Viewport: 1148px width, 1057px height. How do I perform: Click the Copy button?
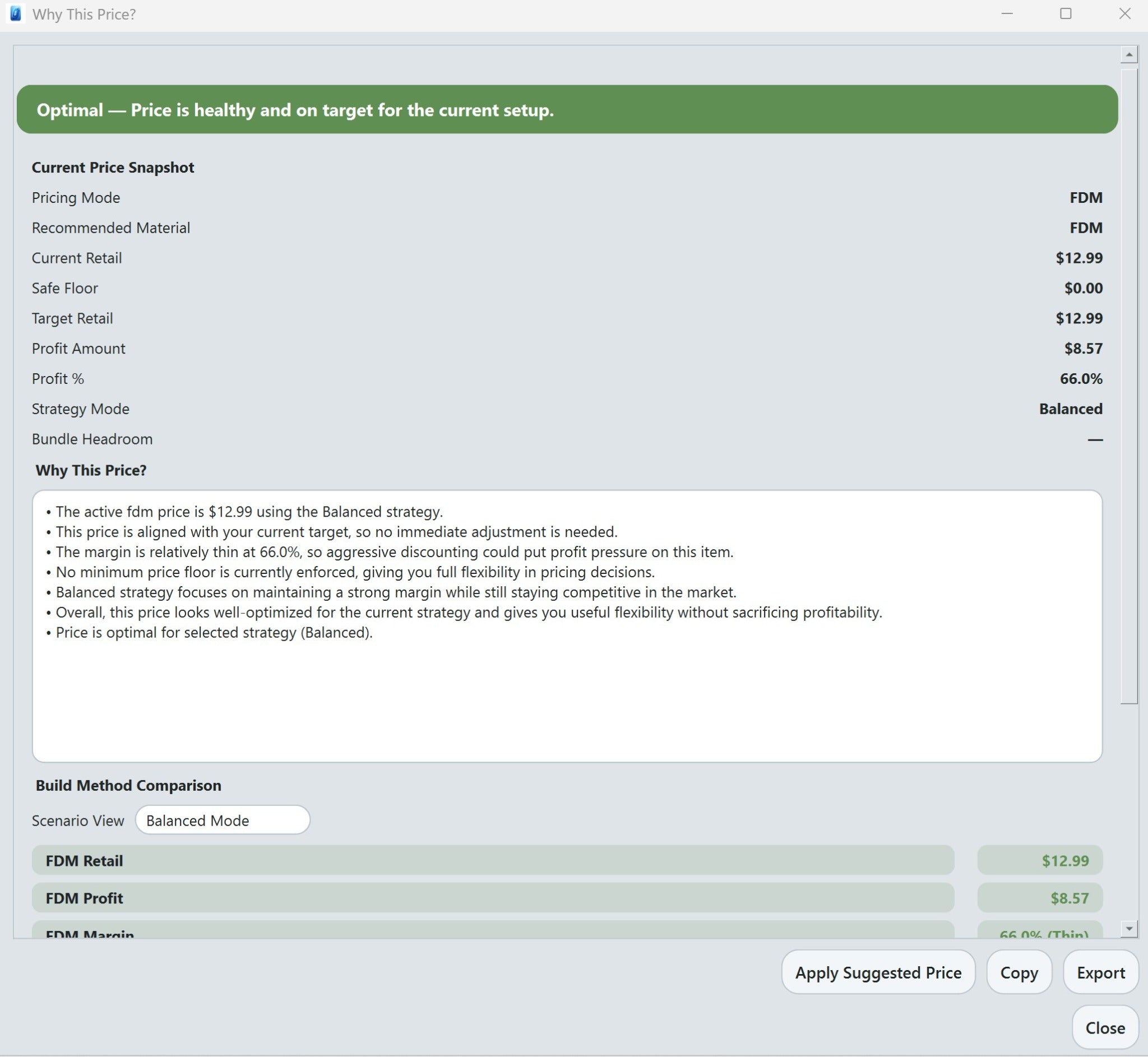point(1019,972)
